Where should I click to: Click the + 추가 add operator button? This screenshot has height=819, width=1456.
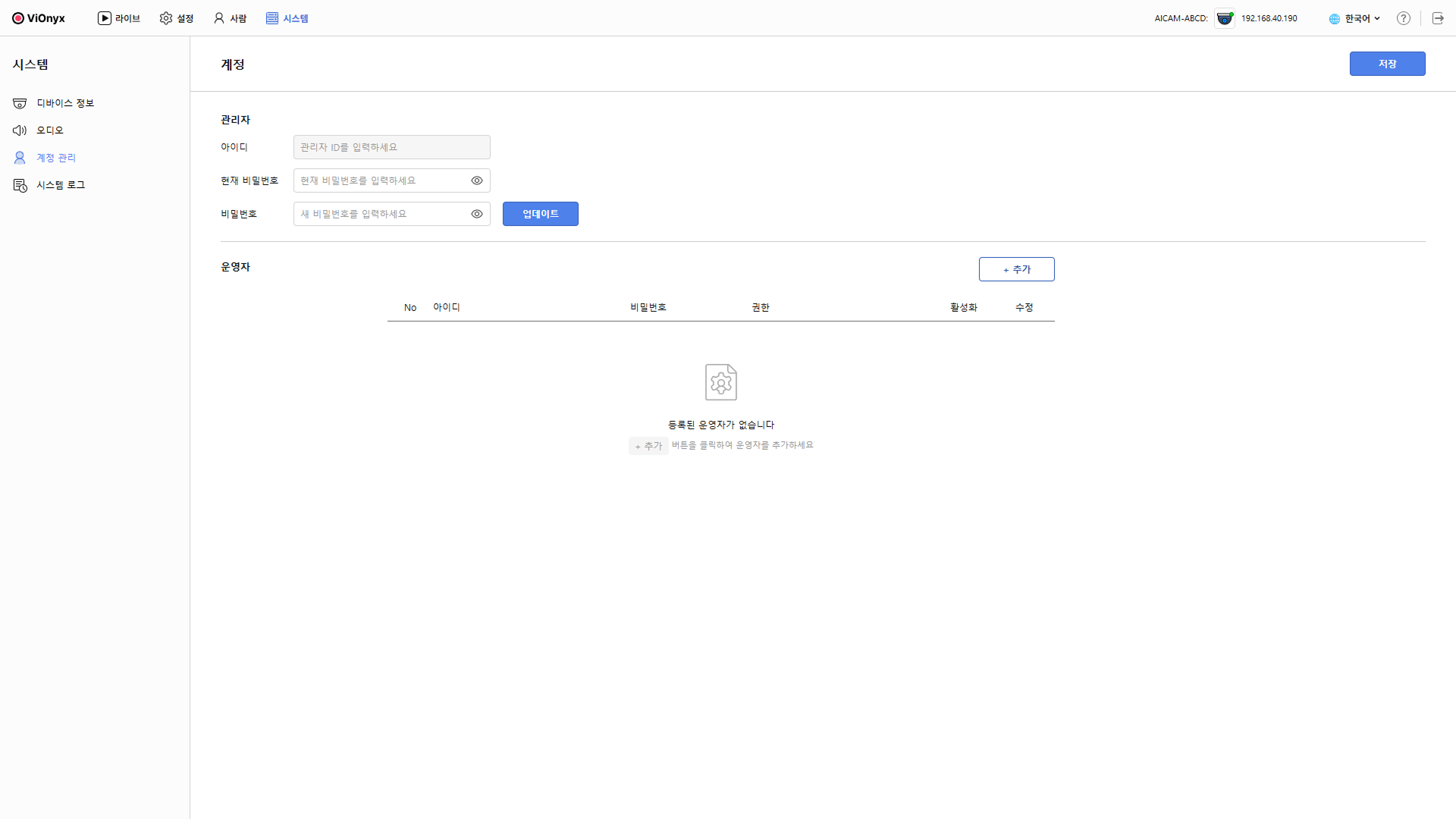point(1016,269)
